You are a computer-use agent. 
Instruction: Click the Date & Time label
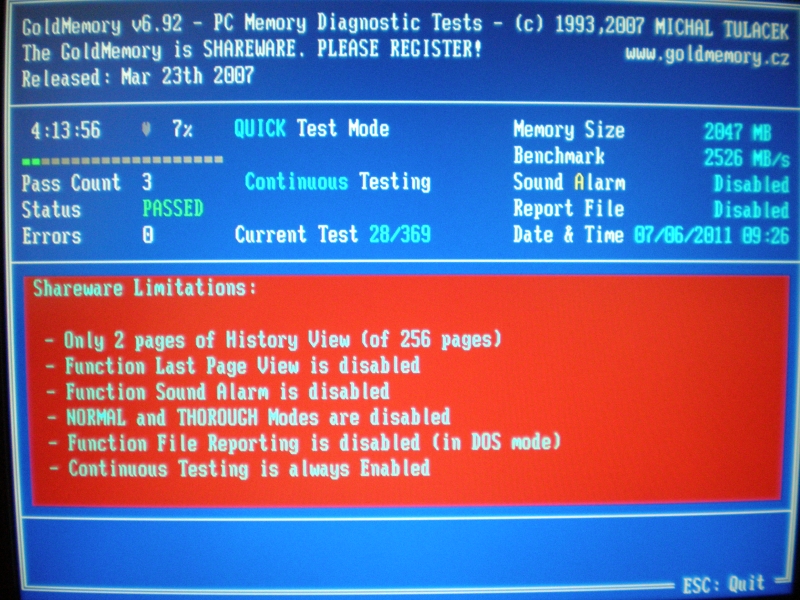(568, 235)
